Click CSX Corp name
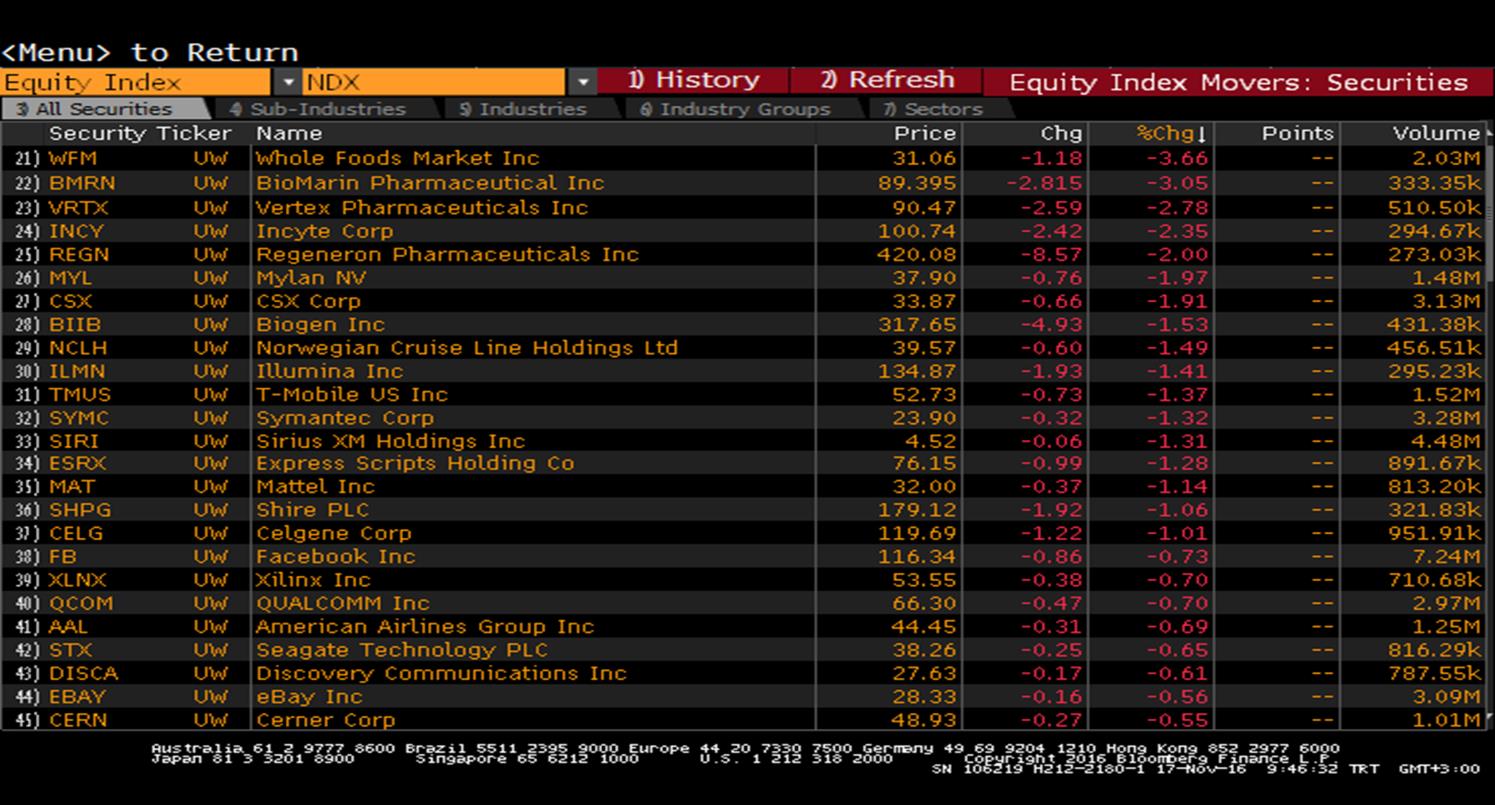 point(308,301)
